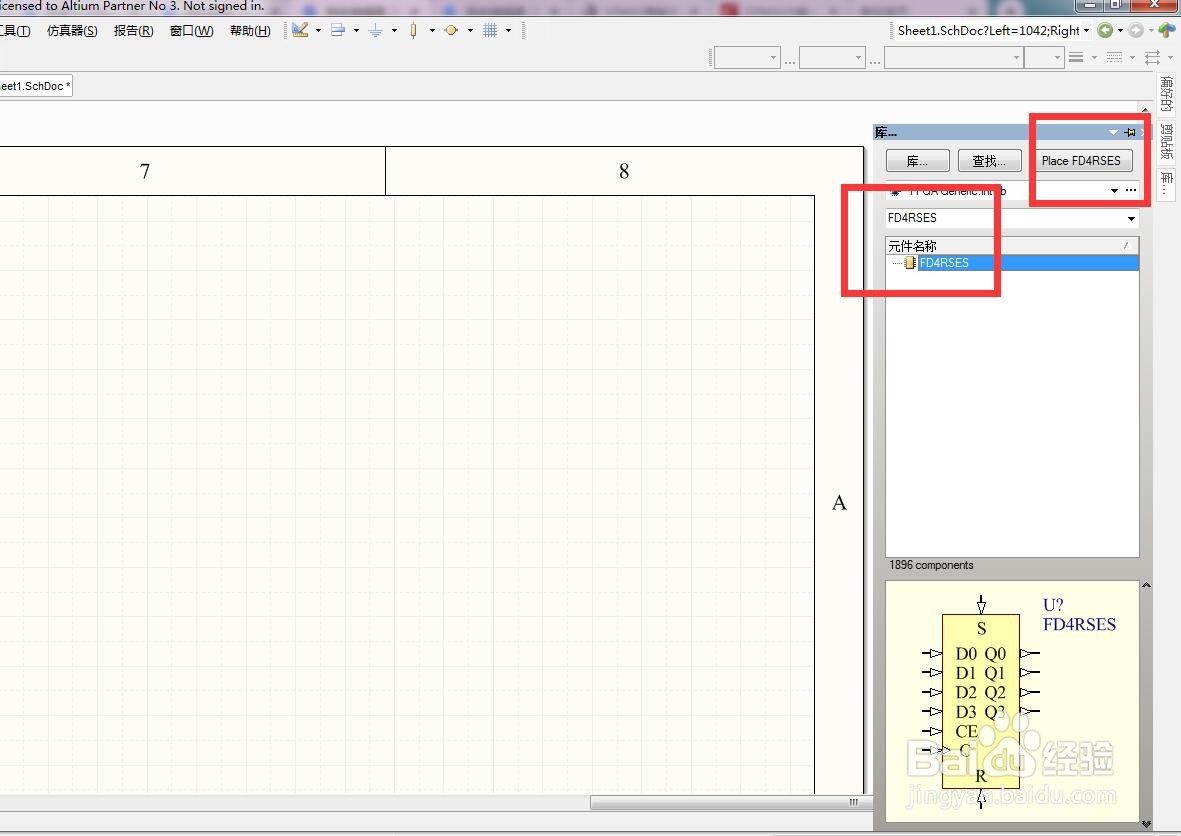The width and height of the screenshot is (1181, 836).
Task: Expand power sources dropdown arrow
Action: (x=394, y=31)
